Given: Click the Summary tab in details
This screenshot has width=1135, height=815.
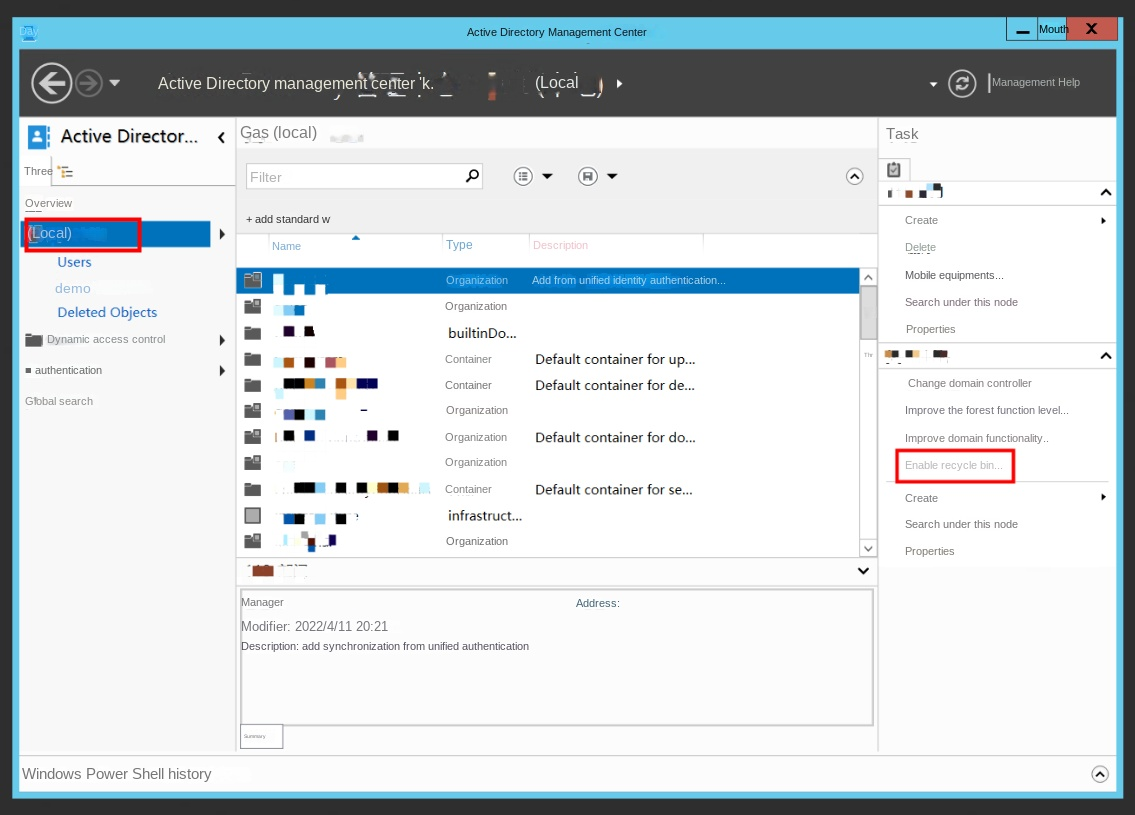Looking at the screenshot, I should [261, 736].
